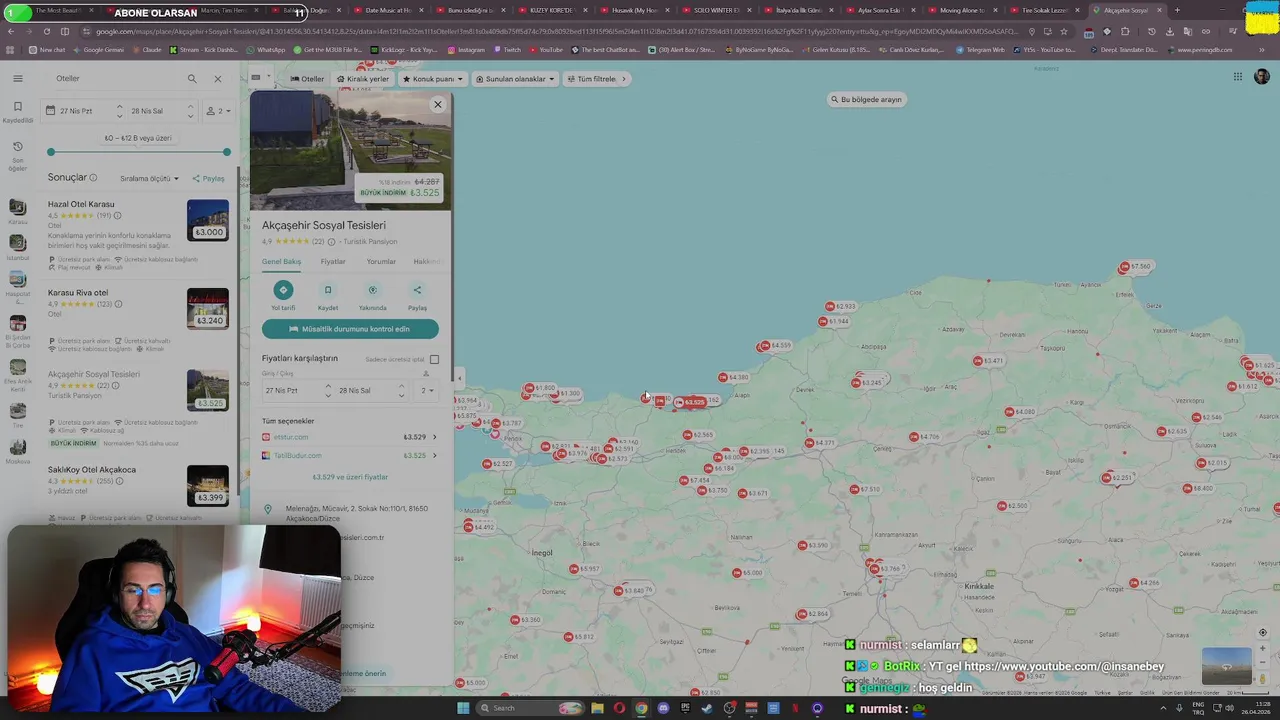Show ₺3.529 ve üzeri fiyatlar
The image size is (1280, 720).
[350, 477]
